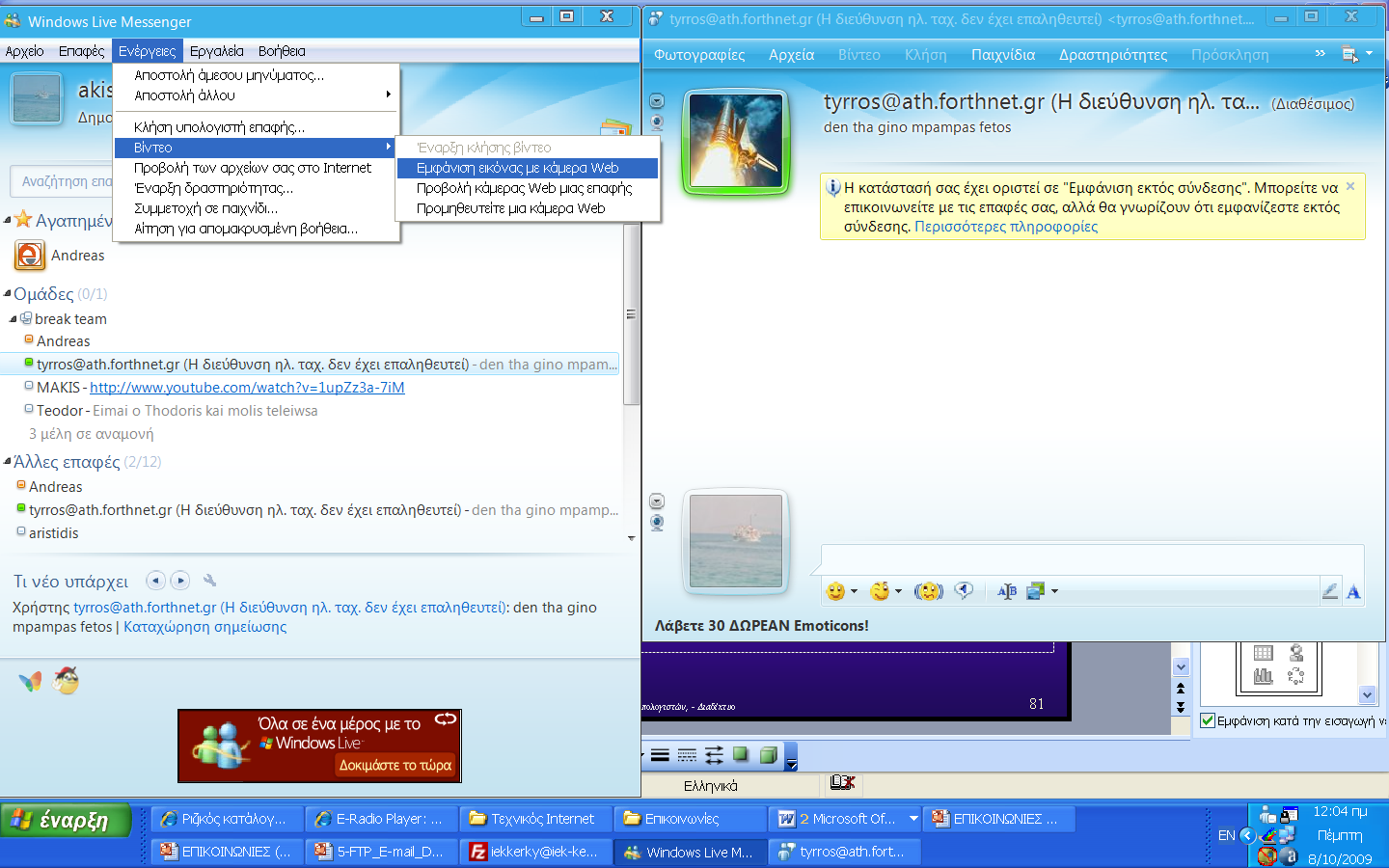Change font with the A|B icon
This screenshot has height=868, width=1389.
pos(1007,591)
